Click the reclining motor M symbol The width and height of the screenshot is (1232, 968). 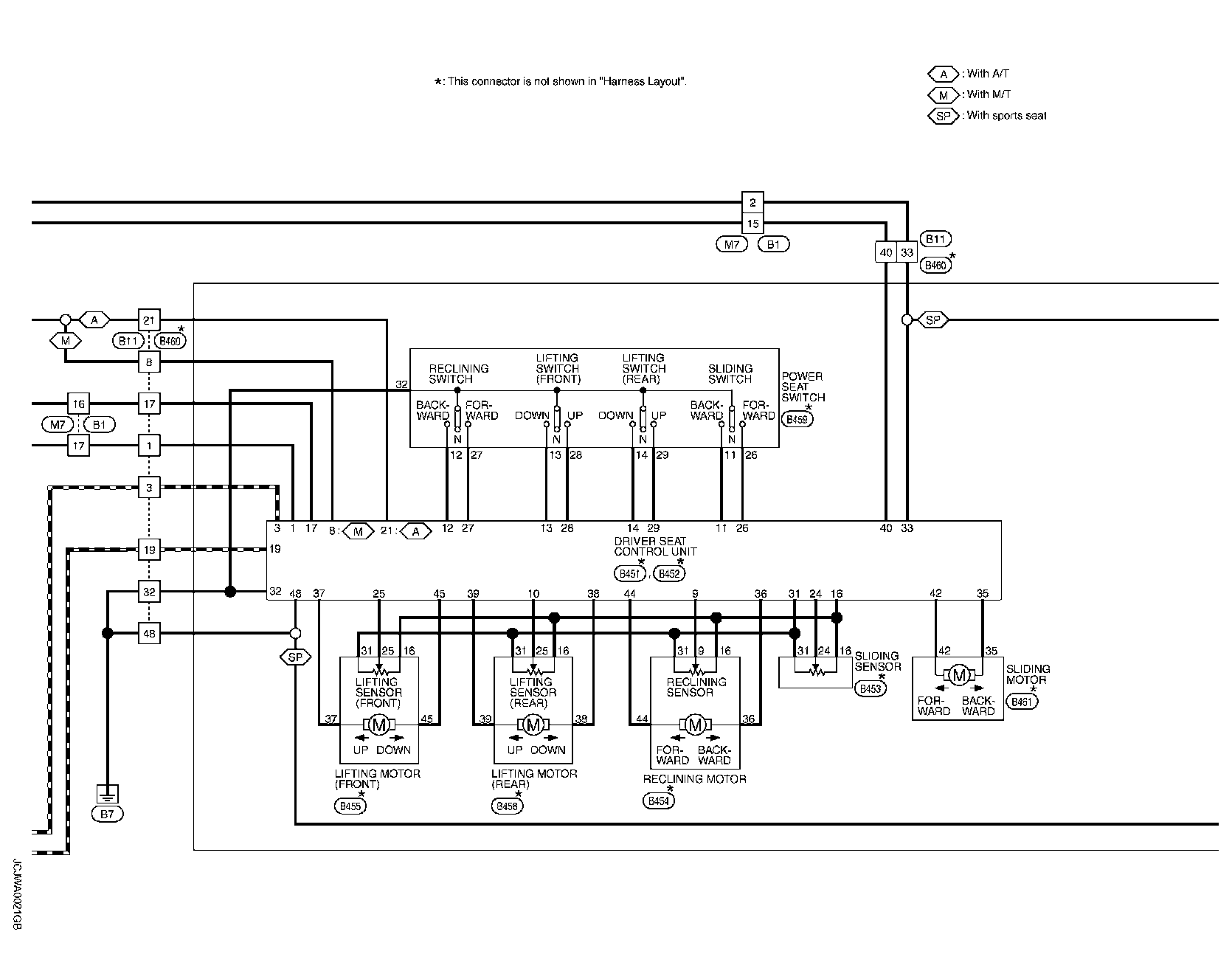point(694,725)
